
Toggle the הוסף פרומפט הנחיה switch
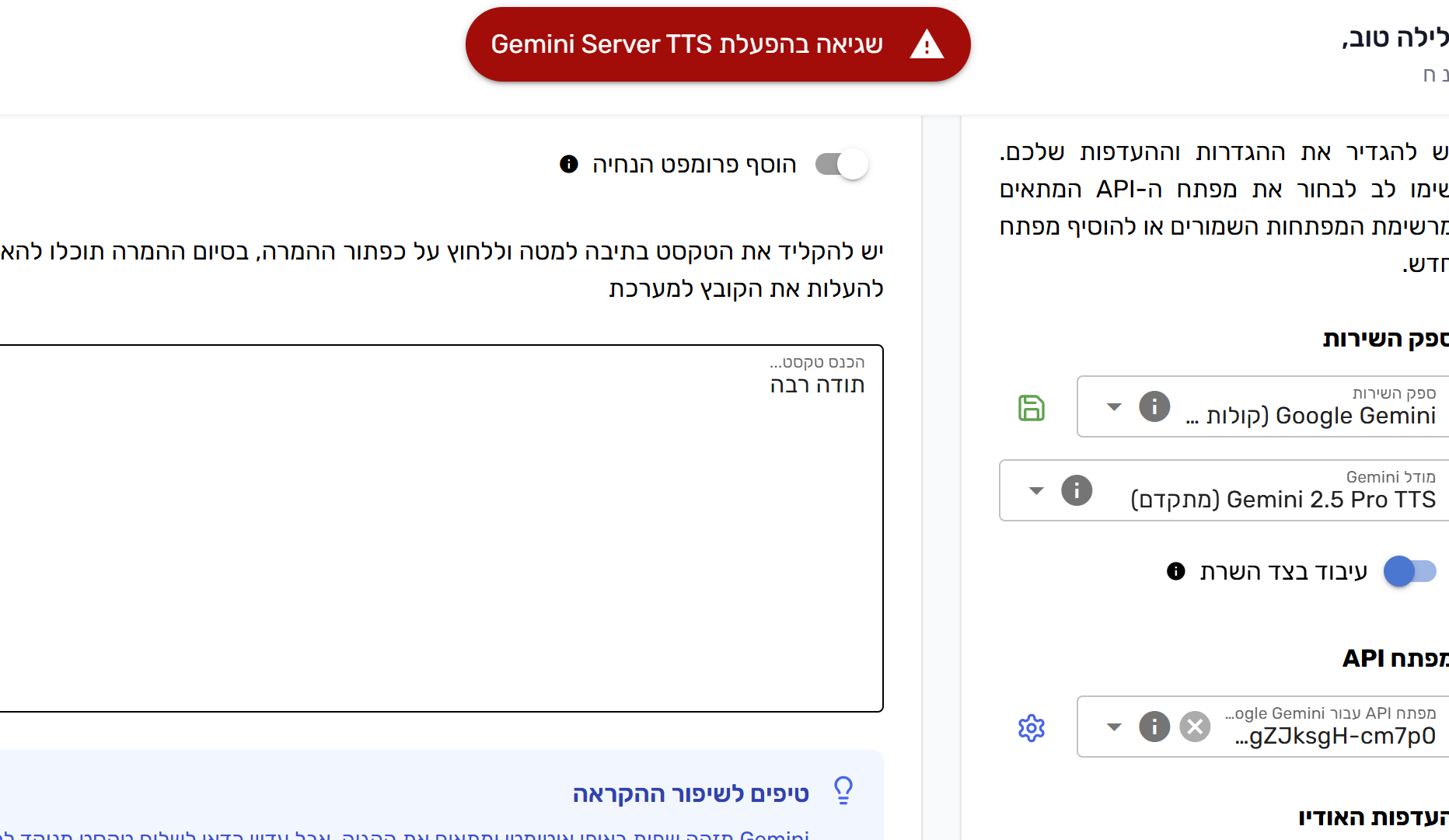click(x=841, y=164)
